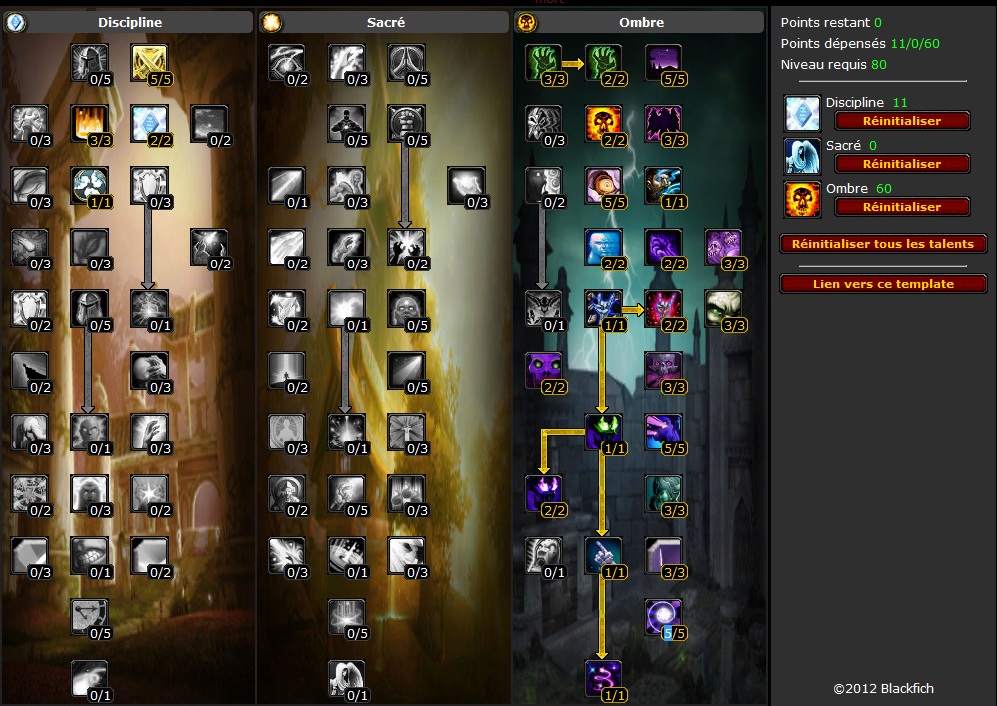Click the pointing finger Vampiric Touch talent 1/1
The image size is (997, 706).
(x=603, y=556)
